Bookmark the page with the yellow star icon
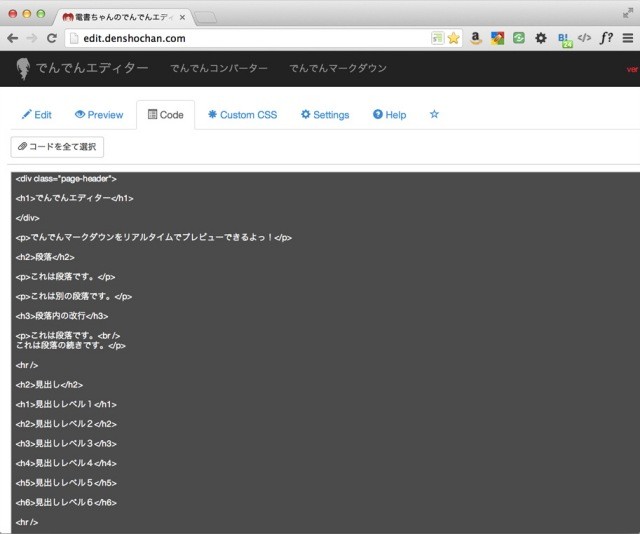The width and height of the screenshot is (640, 534). [453, 38]
